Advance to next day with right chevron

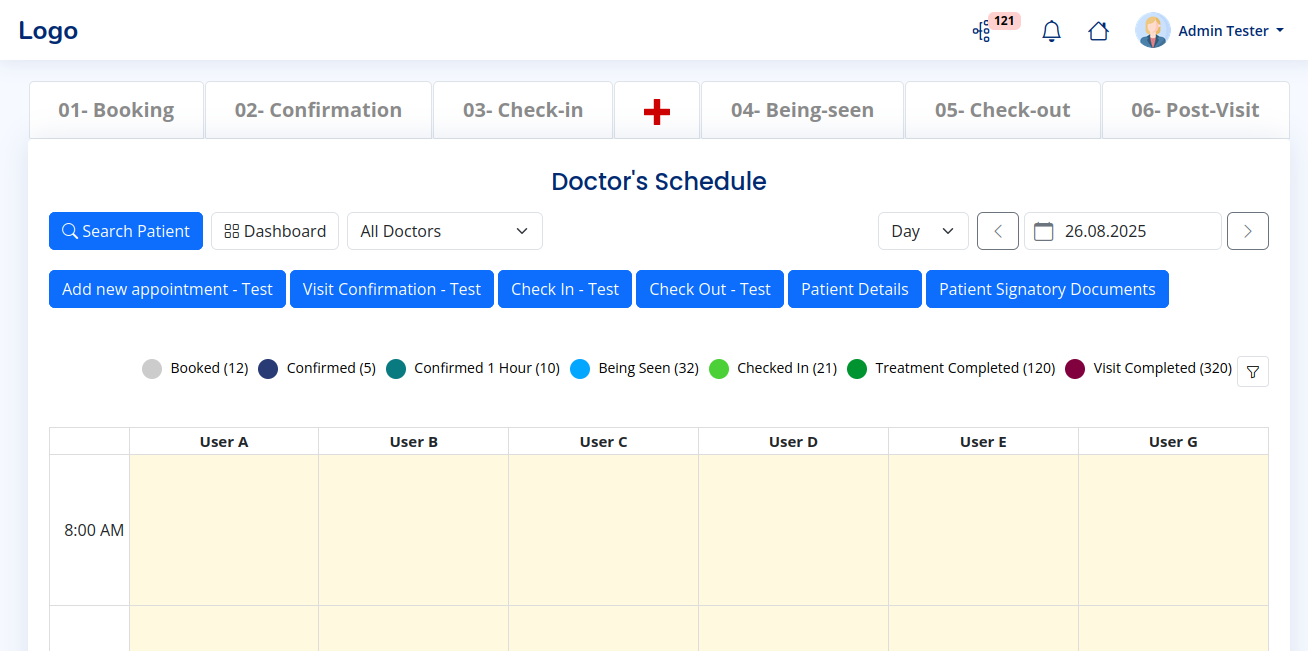coord(1247,231)
